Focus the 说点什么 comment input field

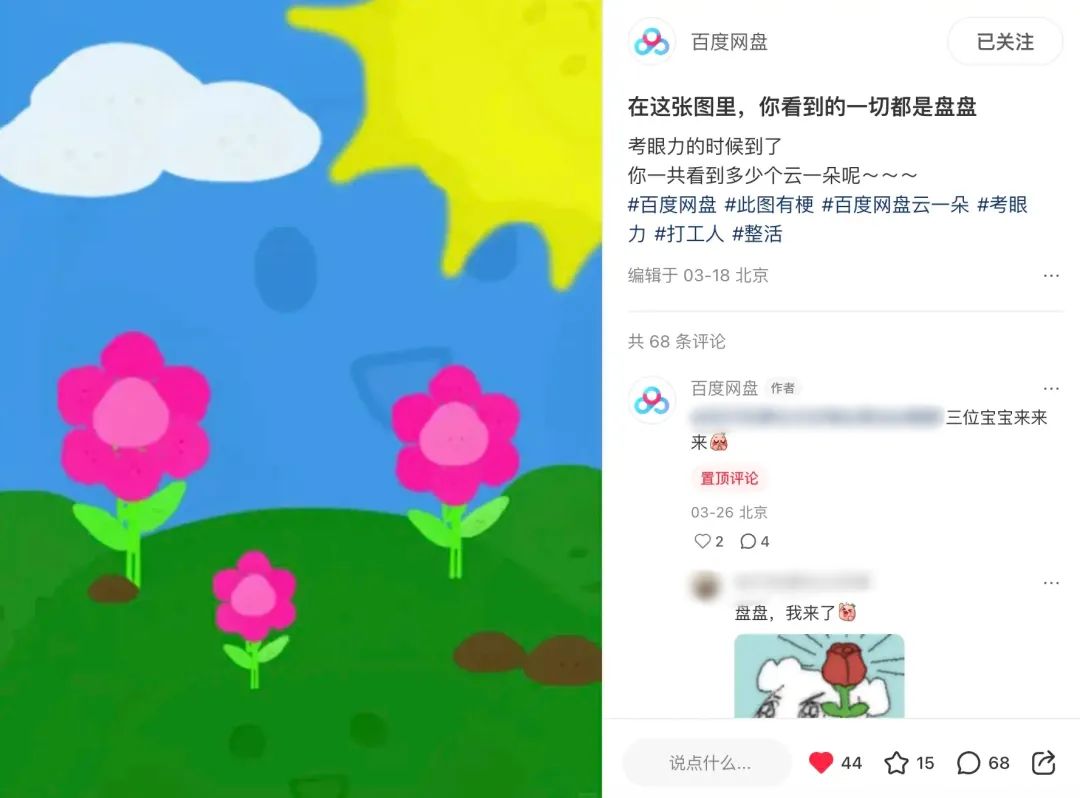tap(708, 762)
